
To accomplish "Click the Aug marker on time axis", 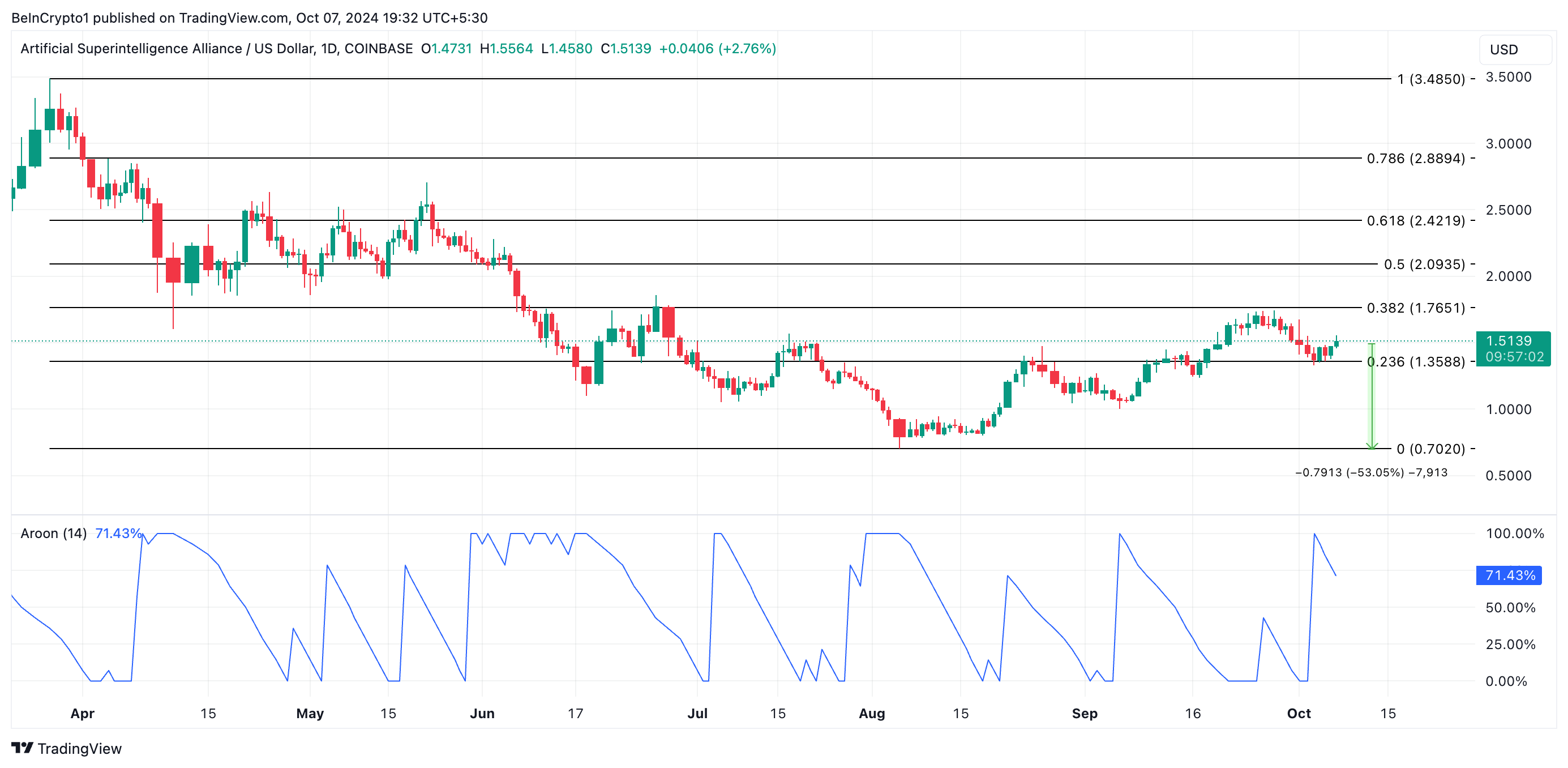I will [x=871, y=713].
